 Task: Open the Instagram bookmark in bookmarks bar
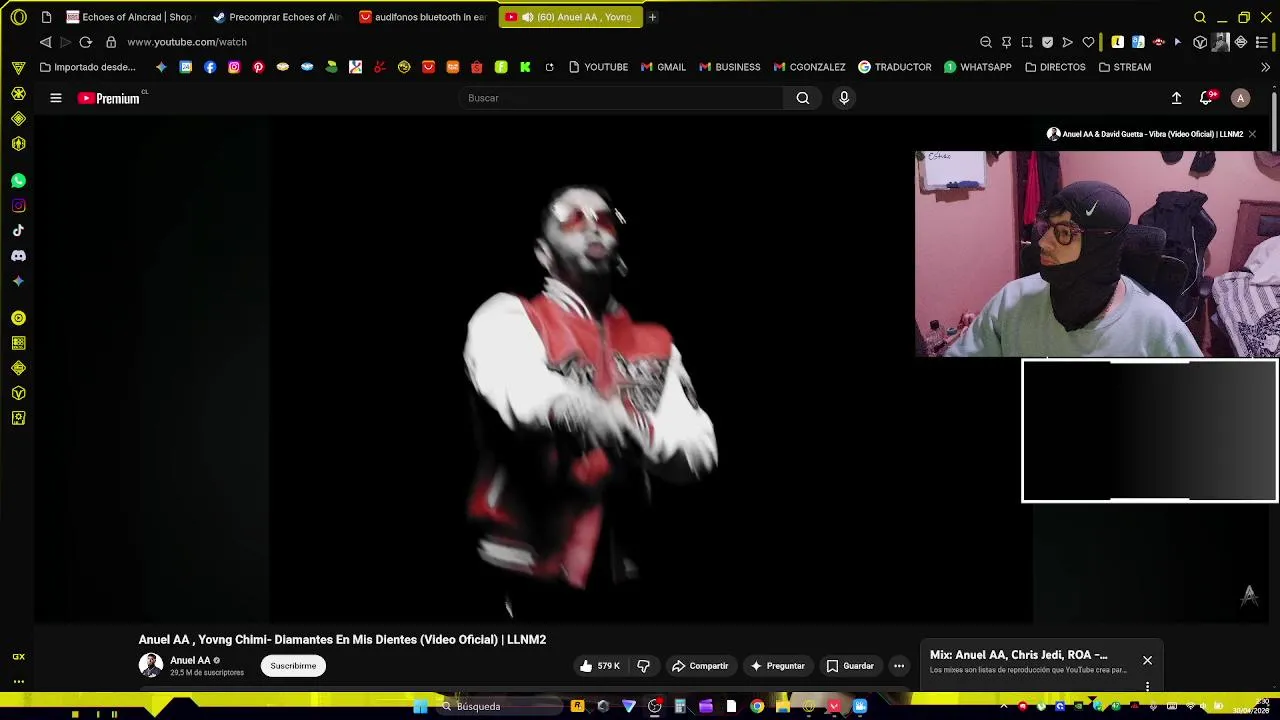pos(234,67)
